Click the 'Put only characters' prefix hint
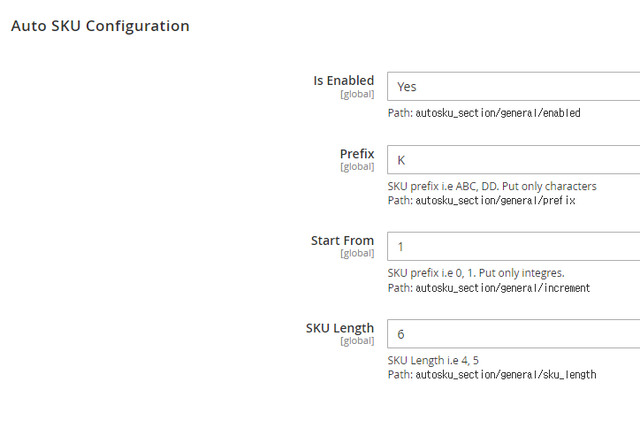 click(549, 186)
